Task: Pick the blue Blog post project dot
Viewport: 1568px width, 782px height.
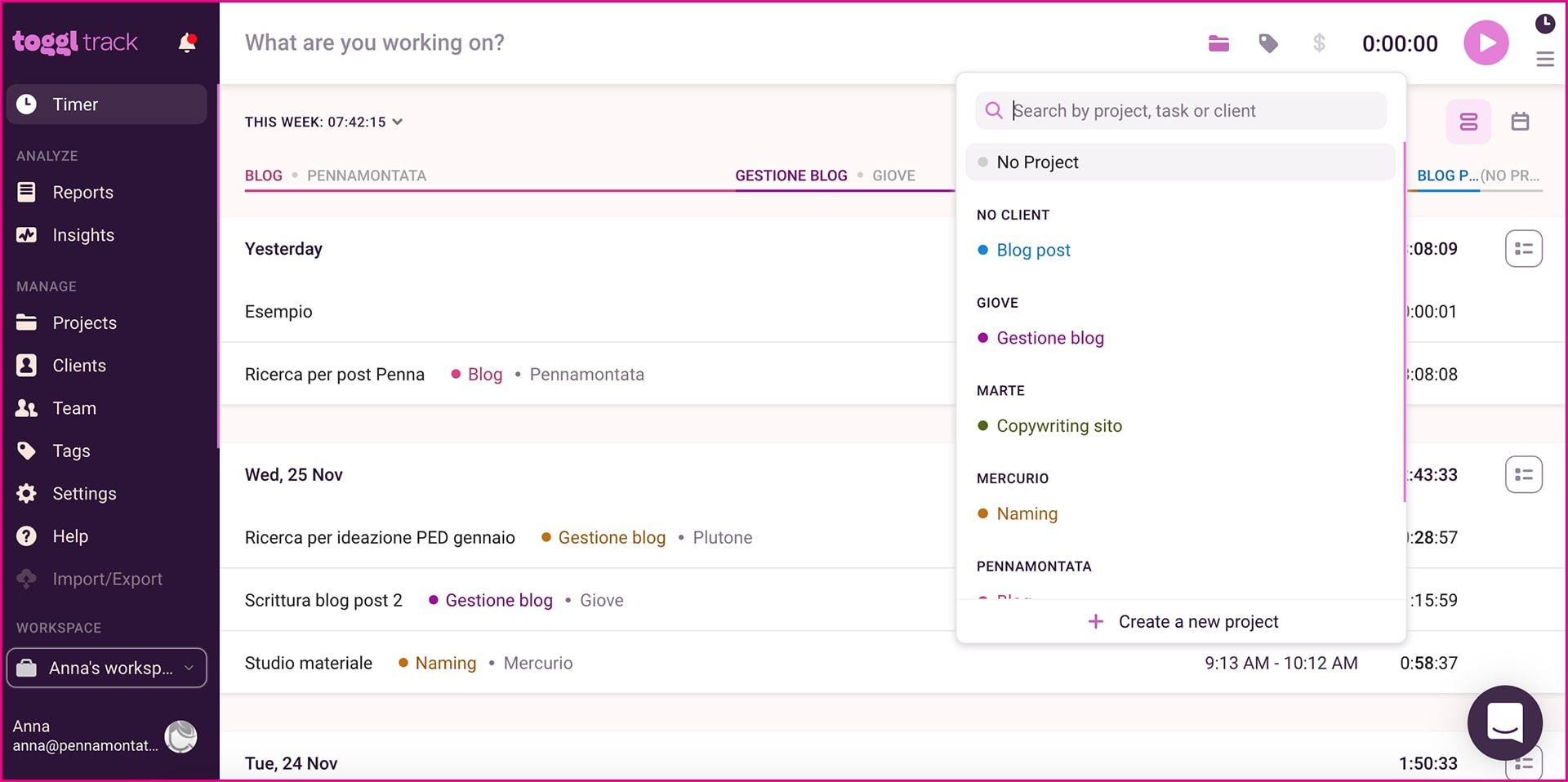Action: point(983,251)
